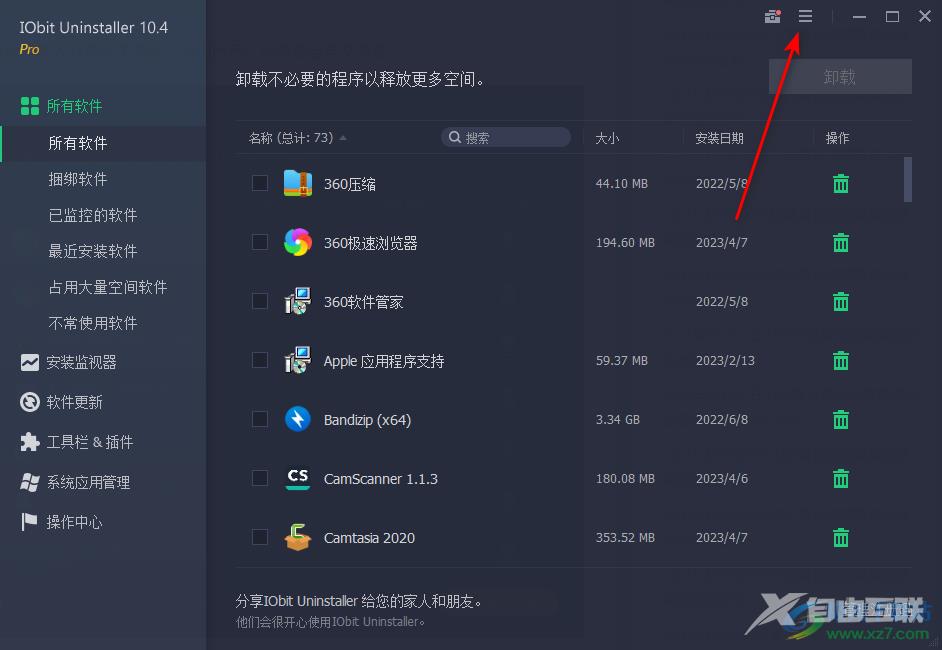Click the 2023/2/13 install date

pyautogui.click(x=725, y=360)
